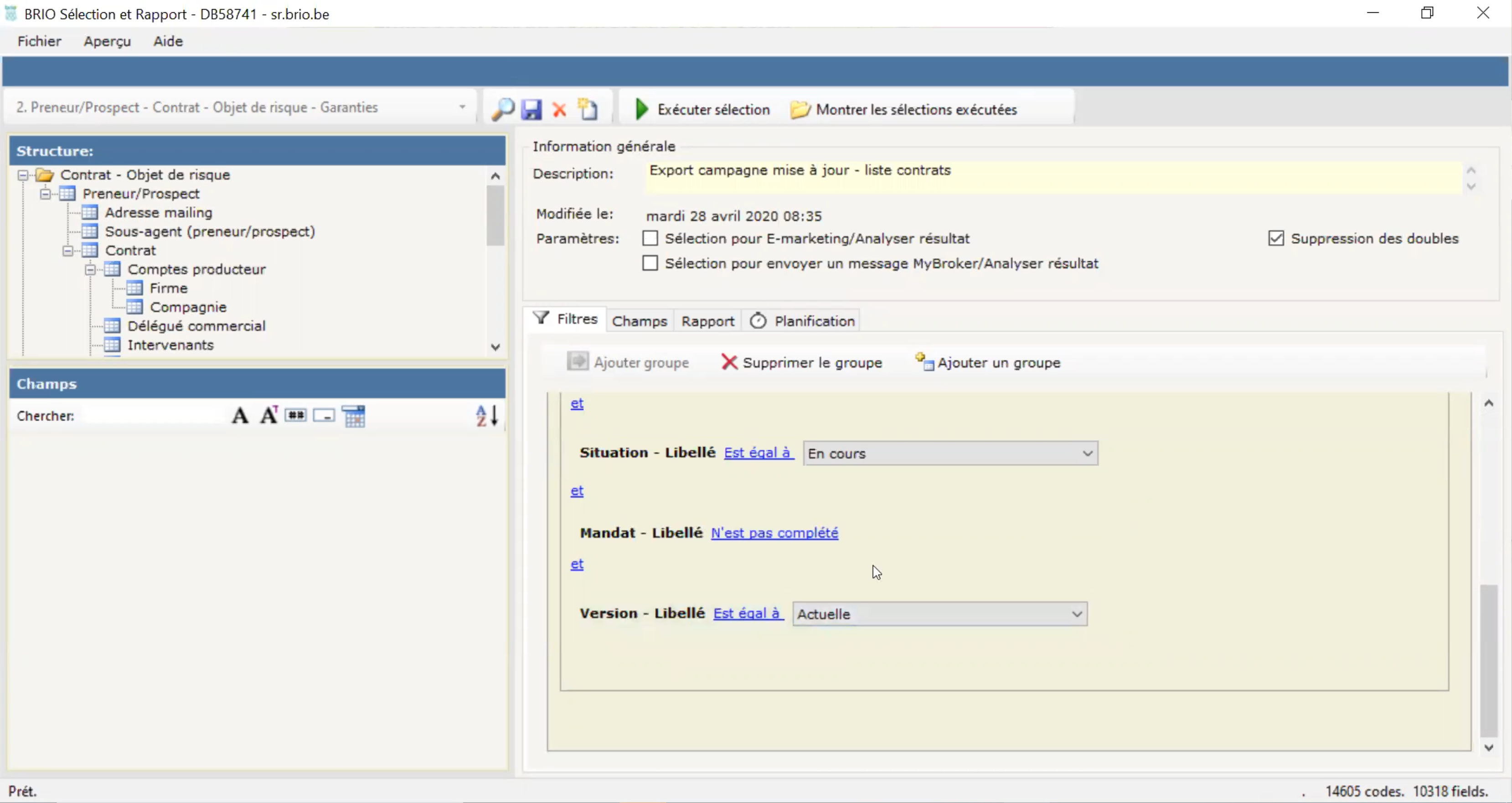Enable Suppression des doubles checkbox
Viewport: 1512px width, 803px height.
point(1276,238)
